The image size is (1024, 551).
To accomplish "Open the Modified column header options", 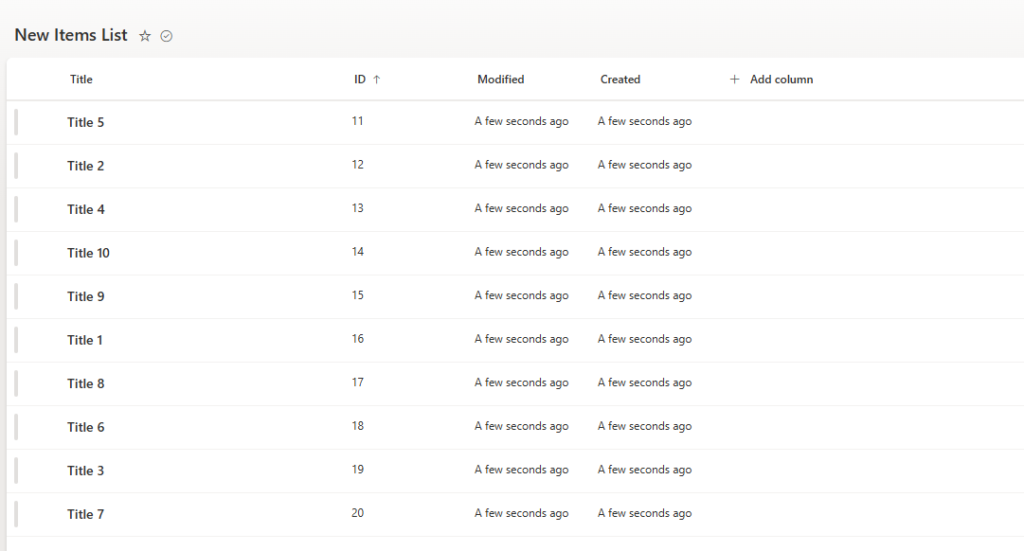I will [501, 80].
